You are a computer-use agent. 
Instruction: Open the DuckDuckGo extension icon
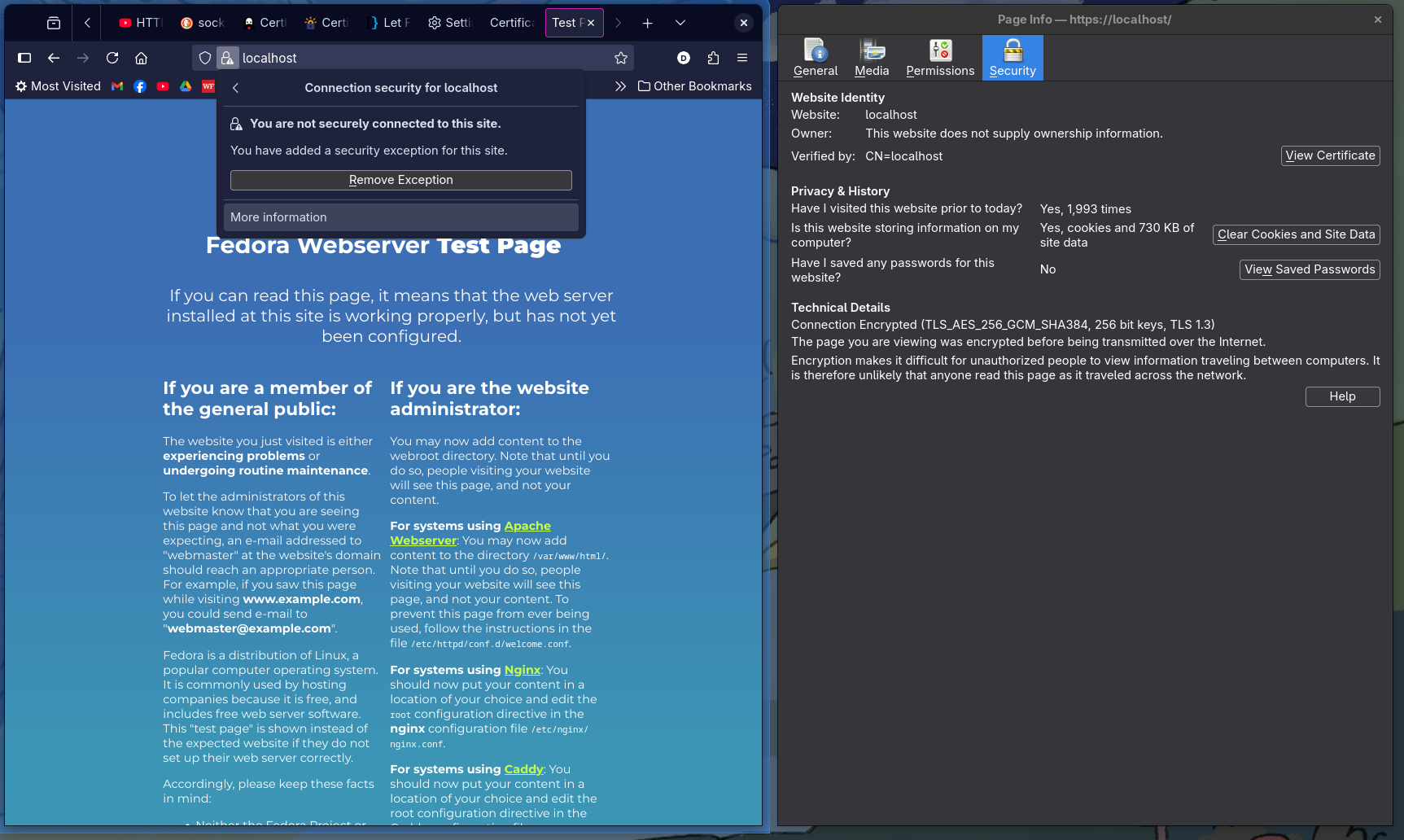[x=684, y=58]
